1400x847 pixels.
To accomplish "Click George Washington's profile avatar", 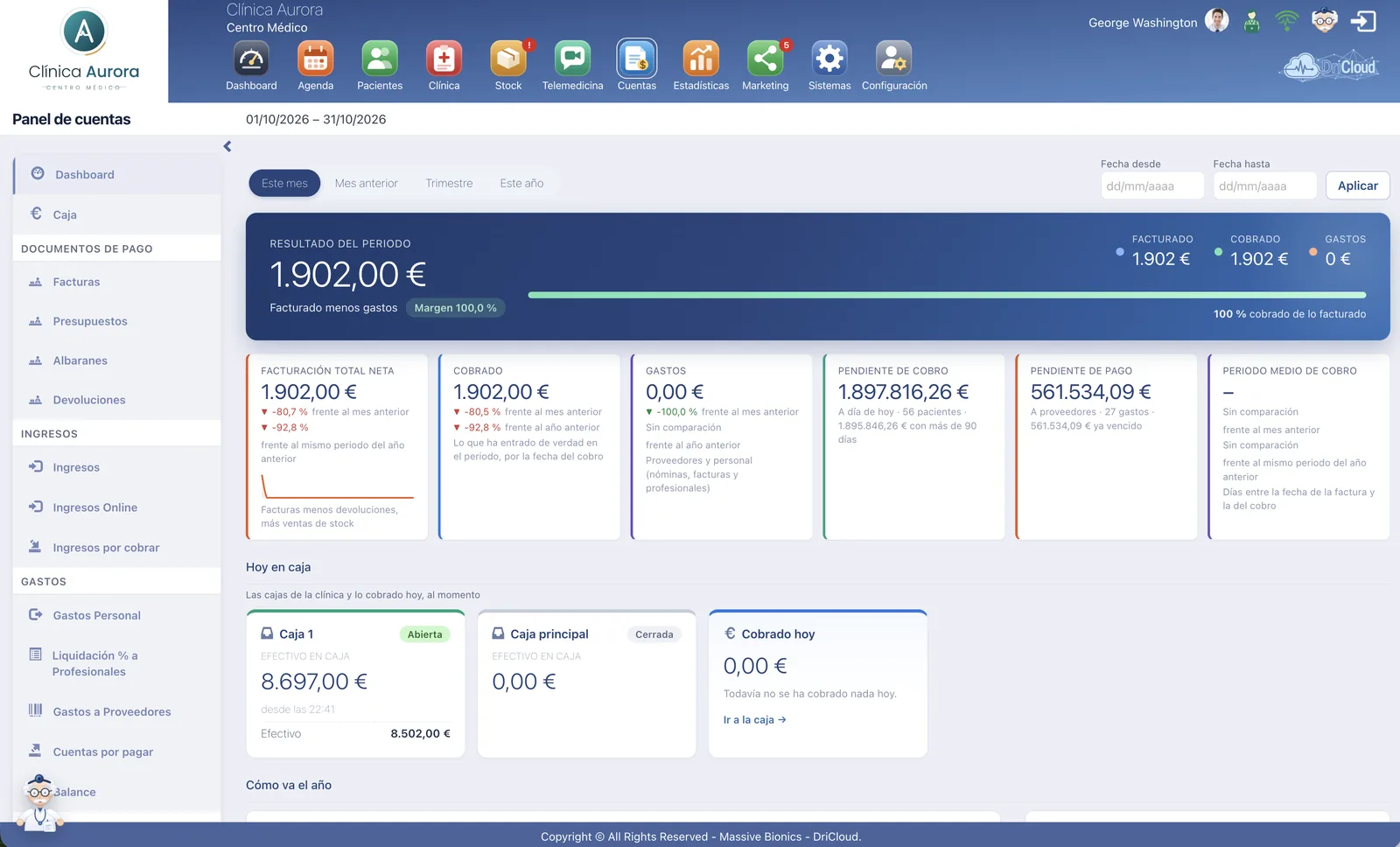I will (x=1217, y=20).
